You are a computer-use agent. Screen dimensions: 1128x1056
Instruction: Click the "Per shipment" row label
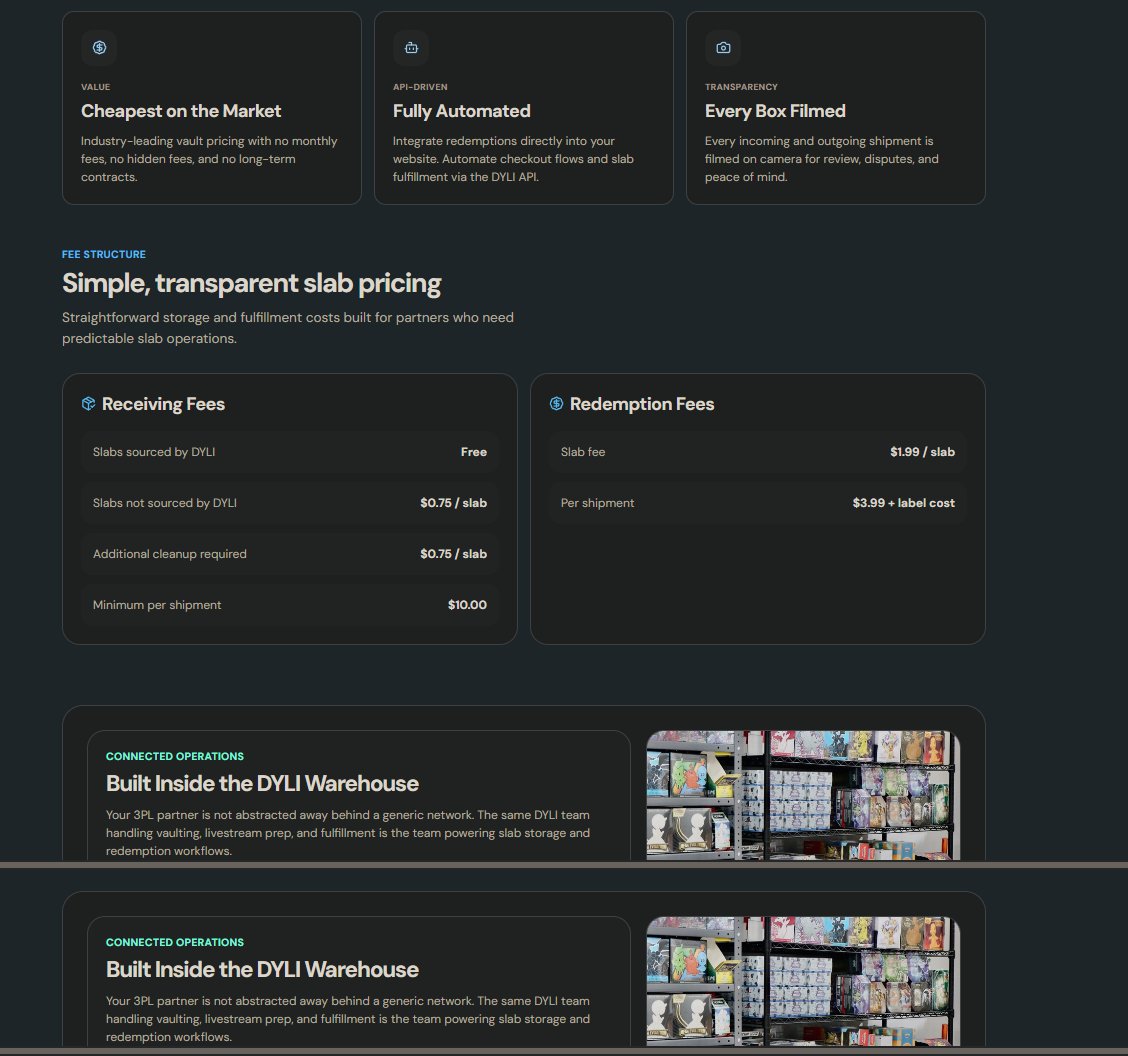click(x=597, y=503)
